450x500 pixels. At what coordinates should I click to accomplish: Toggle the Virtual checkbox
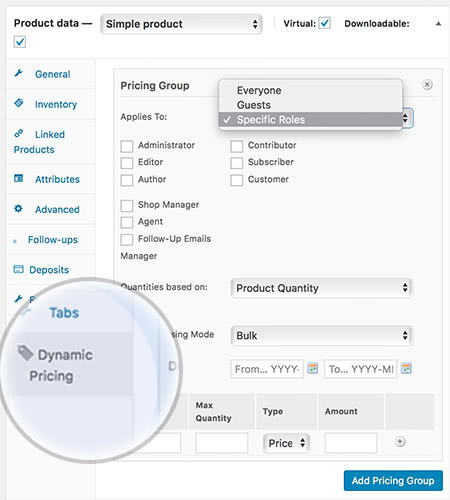[x=324, y=23]
